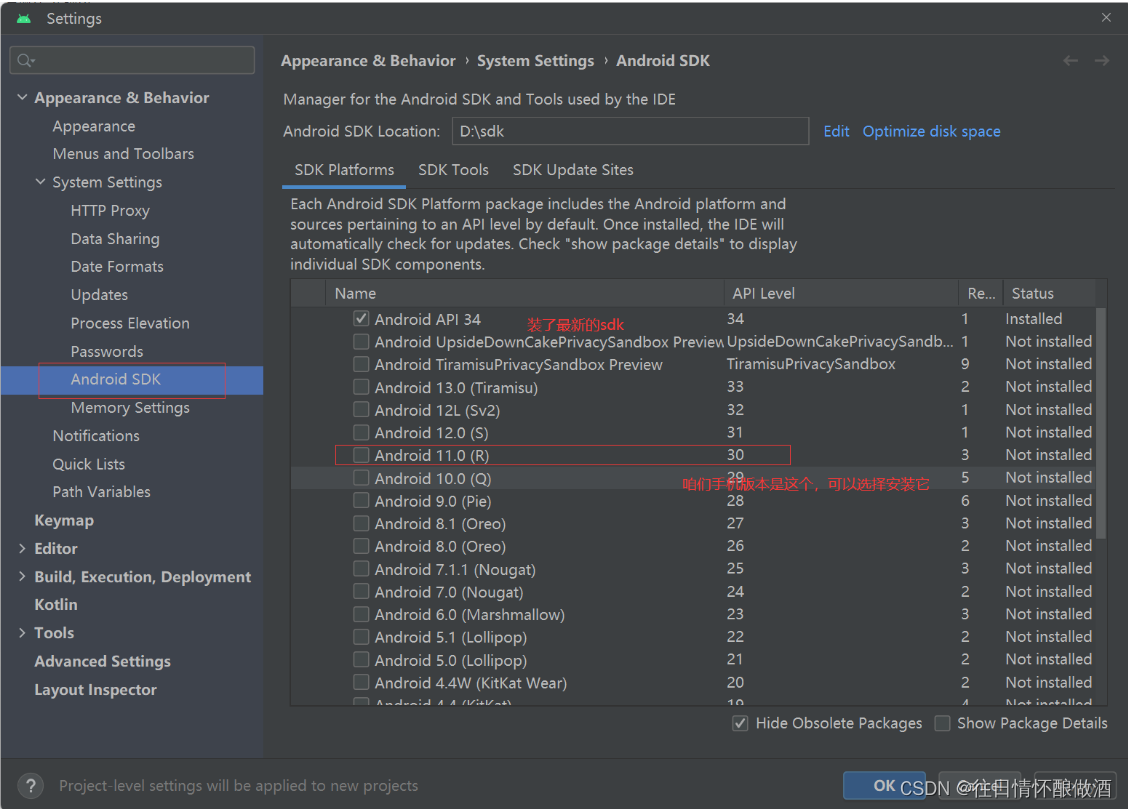1128x809 pixels.
Task: Click Android 7.1.1 (Nougat) row name
Action: [455, 570]
